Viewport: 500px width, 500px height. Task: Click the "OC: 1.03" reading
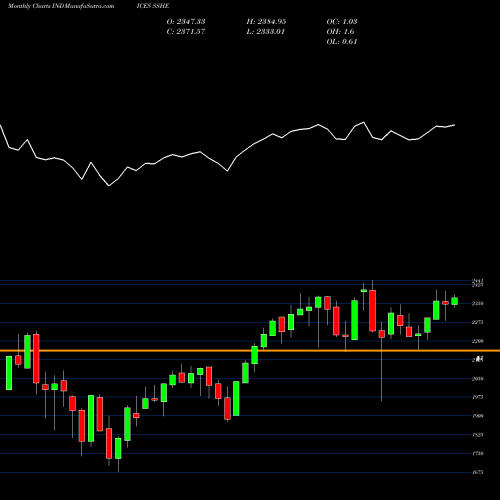pos(342,22)
